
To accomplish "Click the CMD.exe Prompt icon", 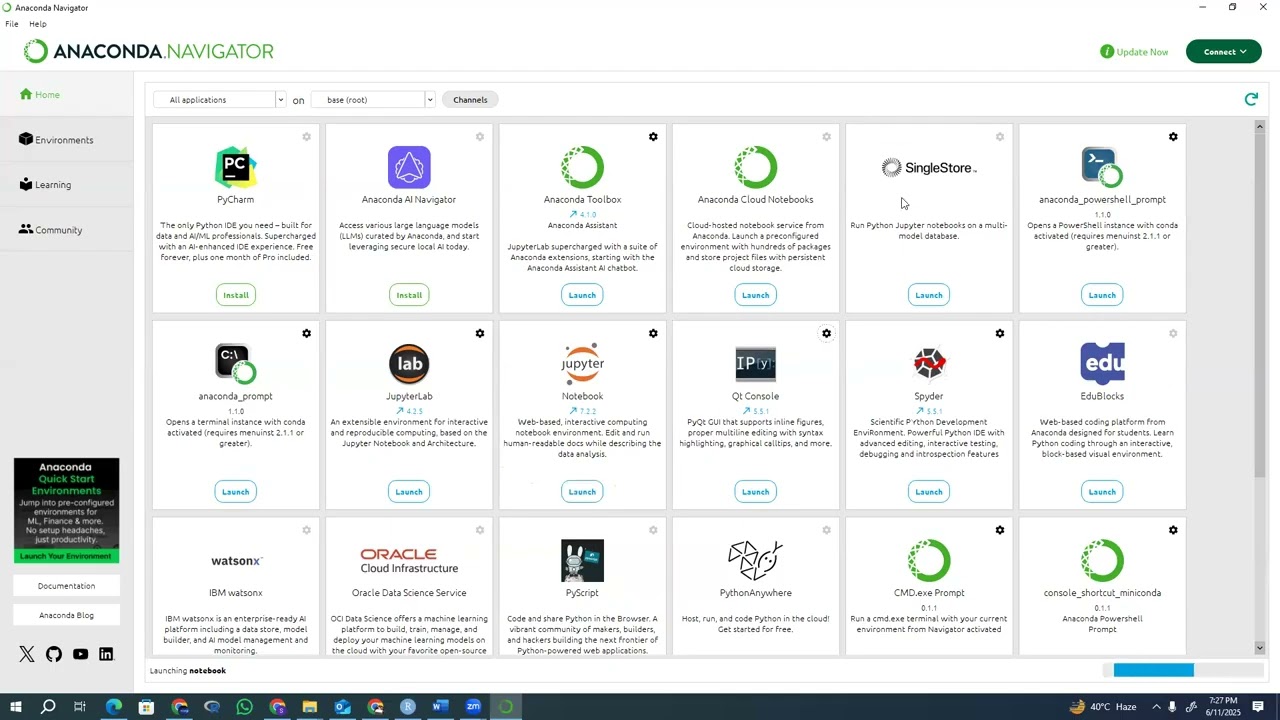I will (929, 561).
